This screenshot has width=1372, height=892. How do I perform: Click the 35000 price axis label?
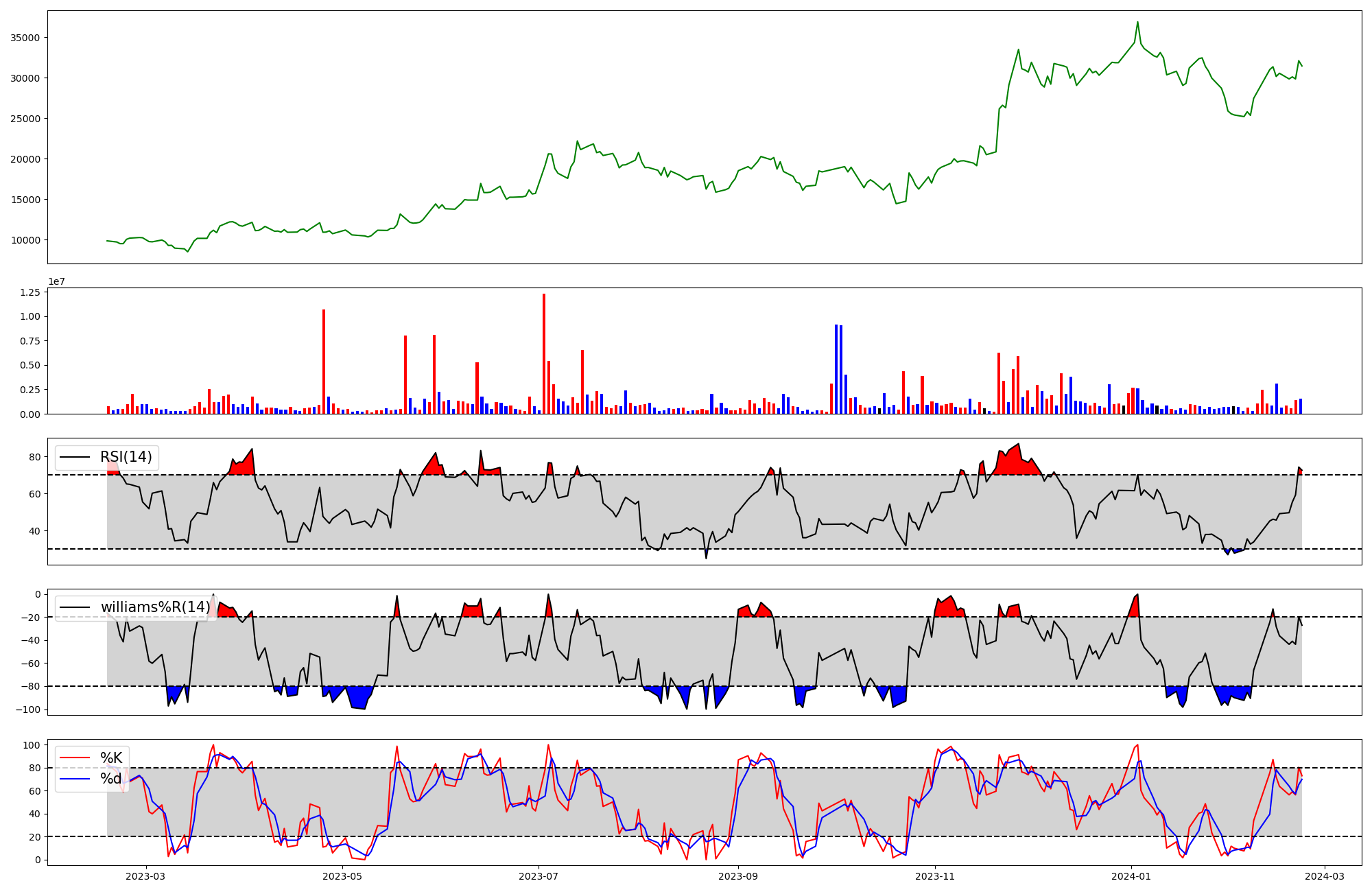coord(25,38)
